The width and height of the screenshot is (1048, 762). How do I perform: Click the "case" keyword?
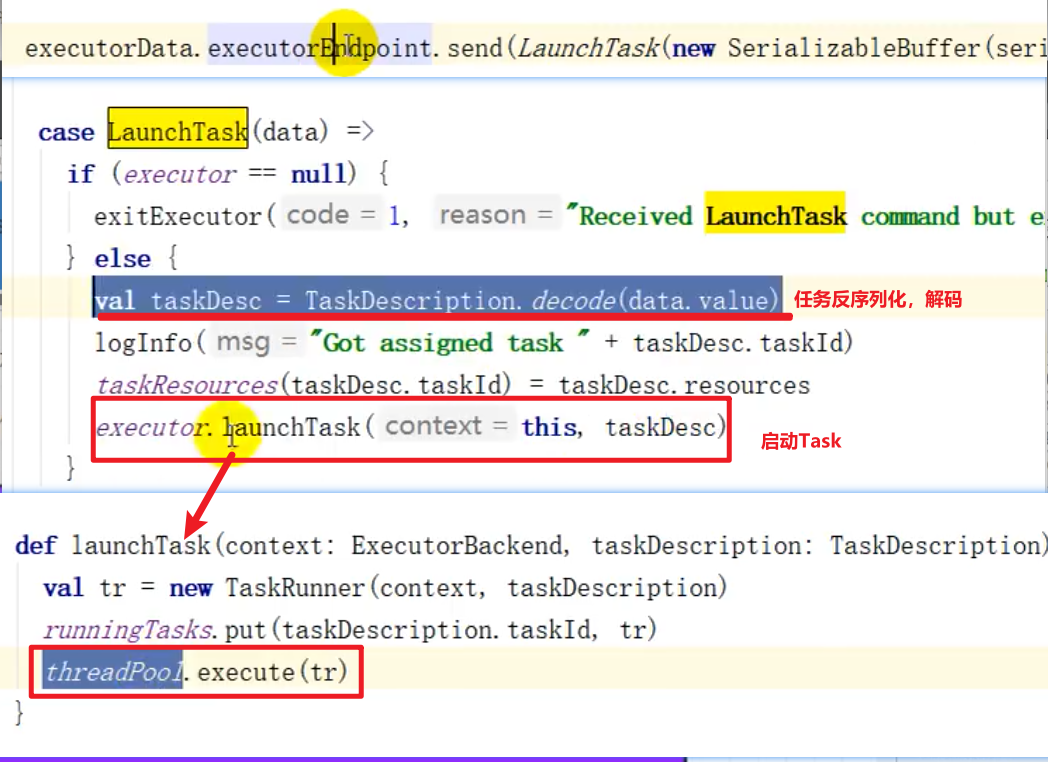(66, 132)
